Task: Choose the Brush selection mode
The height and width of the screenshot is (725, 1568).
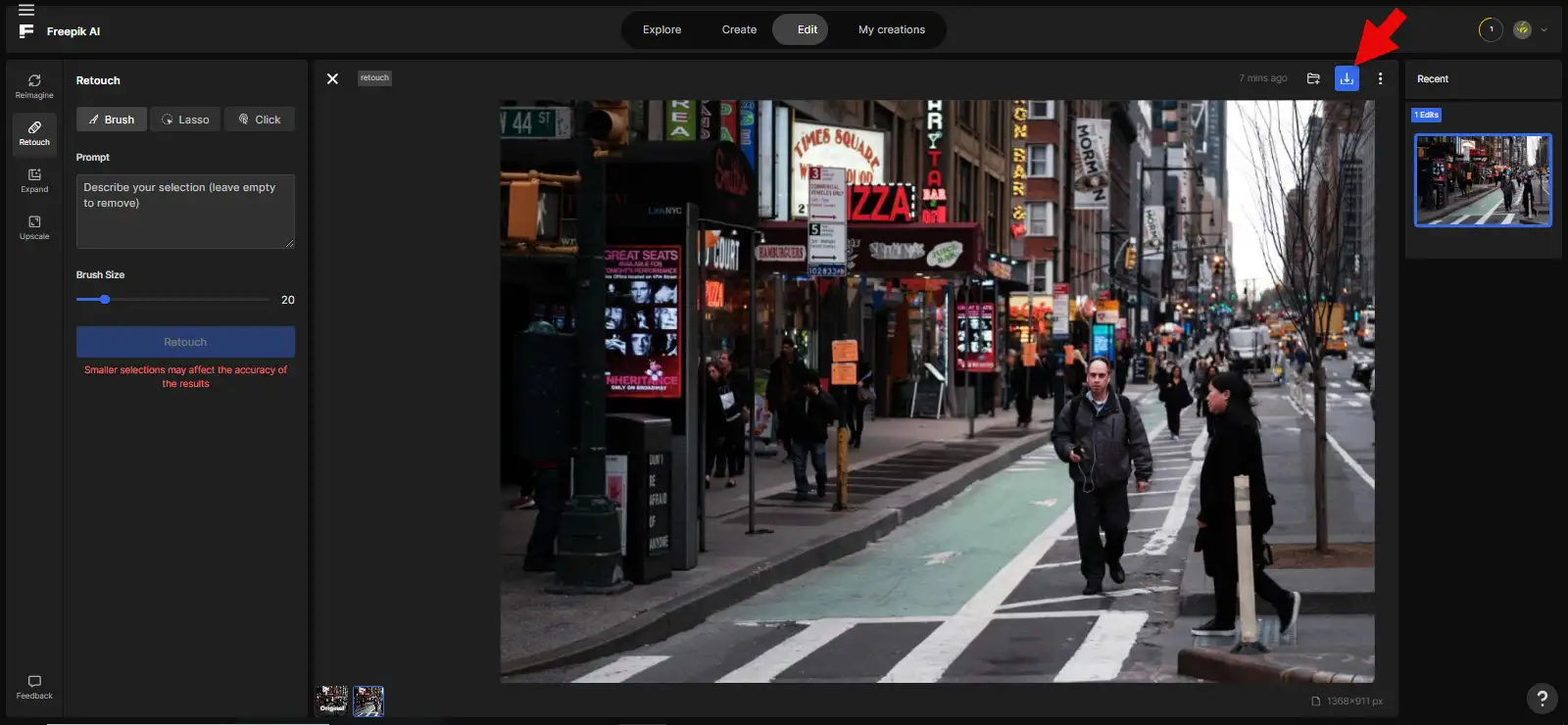Action: pyautogui.click(x=112, y=120)
